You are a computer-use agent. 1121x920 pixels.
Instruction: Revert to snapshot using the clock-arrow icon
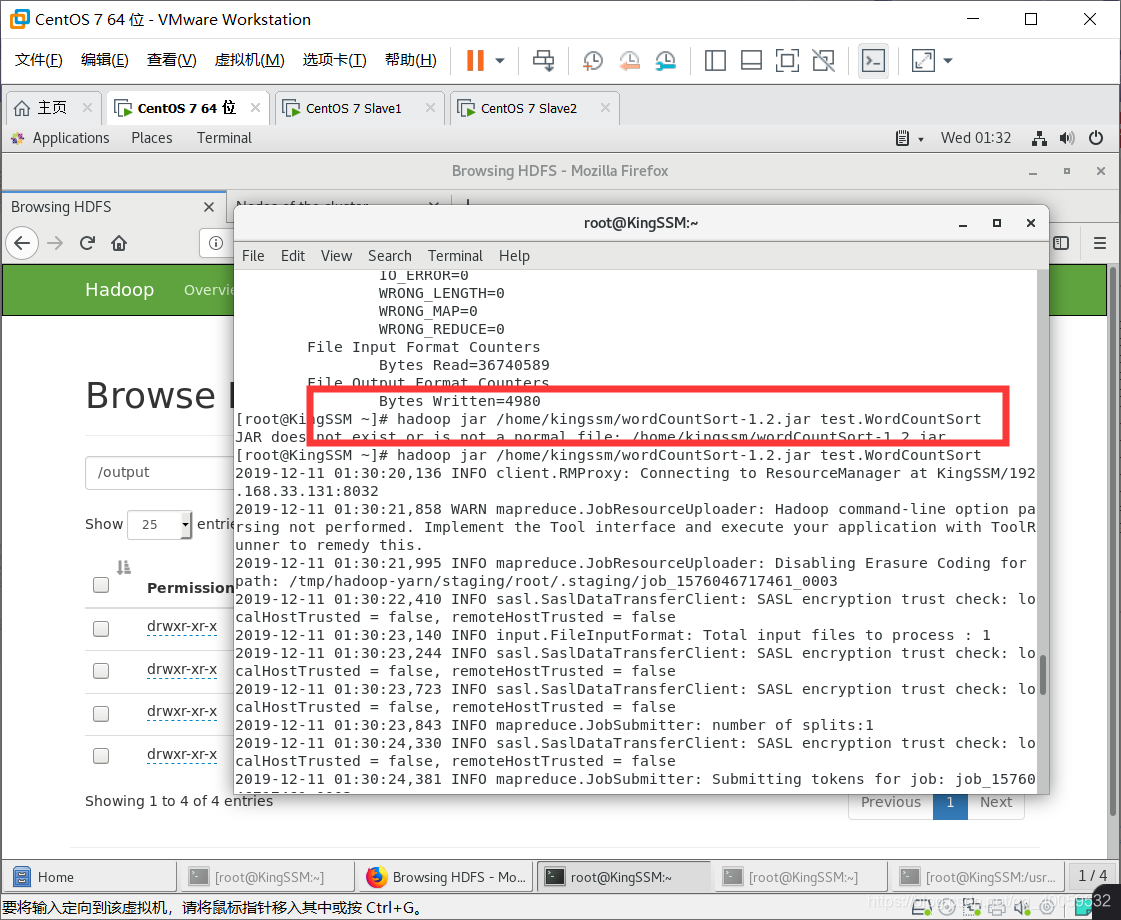click(629, 61)
